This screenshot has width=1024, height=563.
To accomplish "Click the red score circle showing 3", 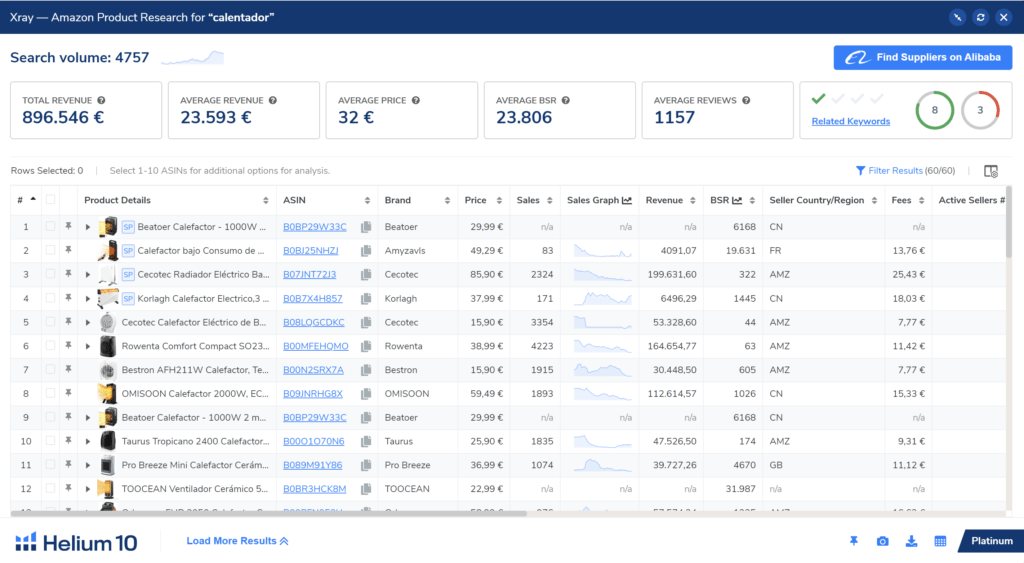I will 980,110.
